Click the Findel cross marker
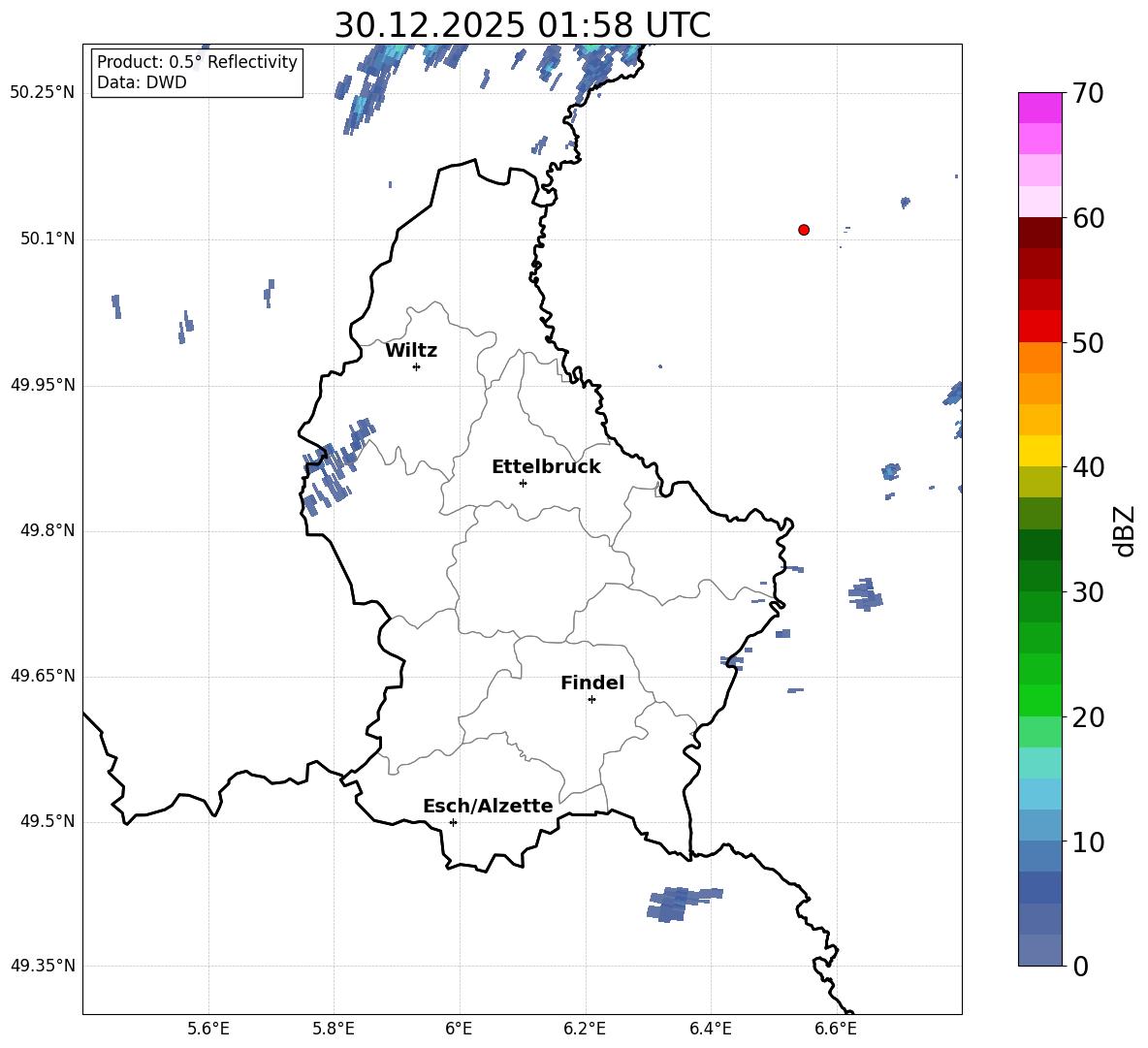 click(x=591, y=700)
